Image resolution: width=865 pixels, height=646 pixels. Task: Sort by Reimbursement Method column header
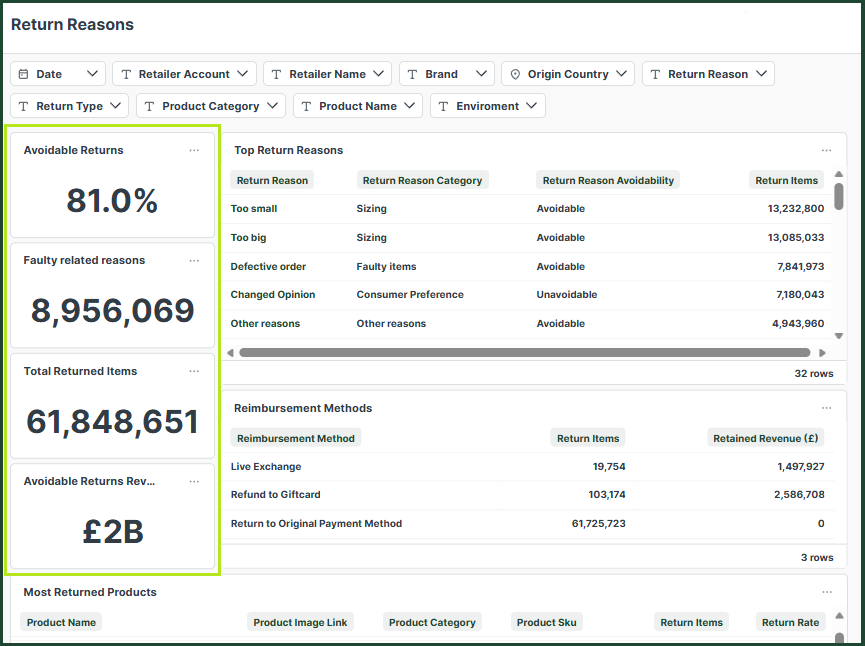pos(296,439)
